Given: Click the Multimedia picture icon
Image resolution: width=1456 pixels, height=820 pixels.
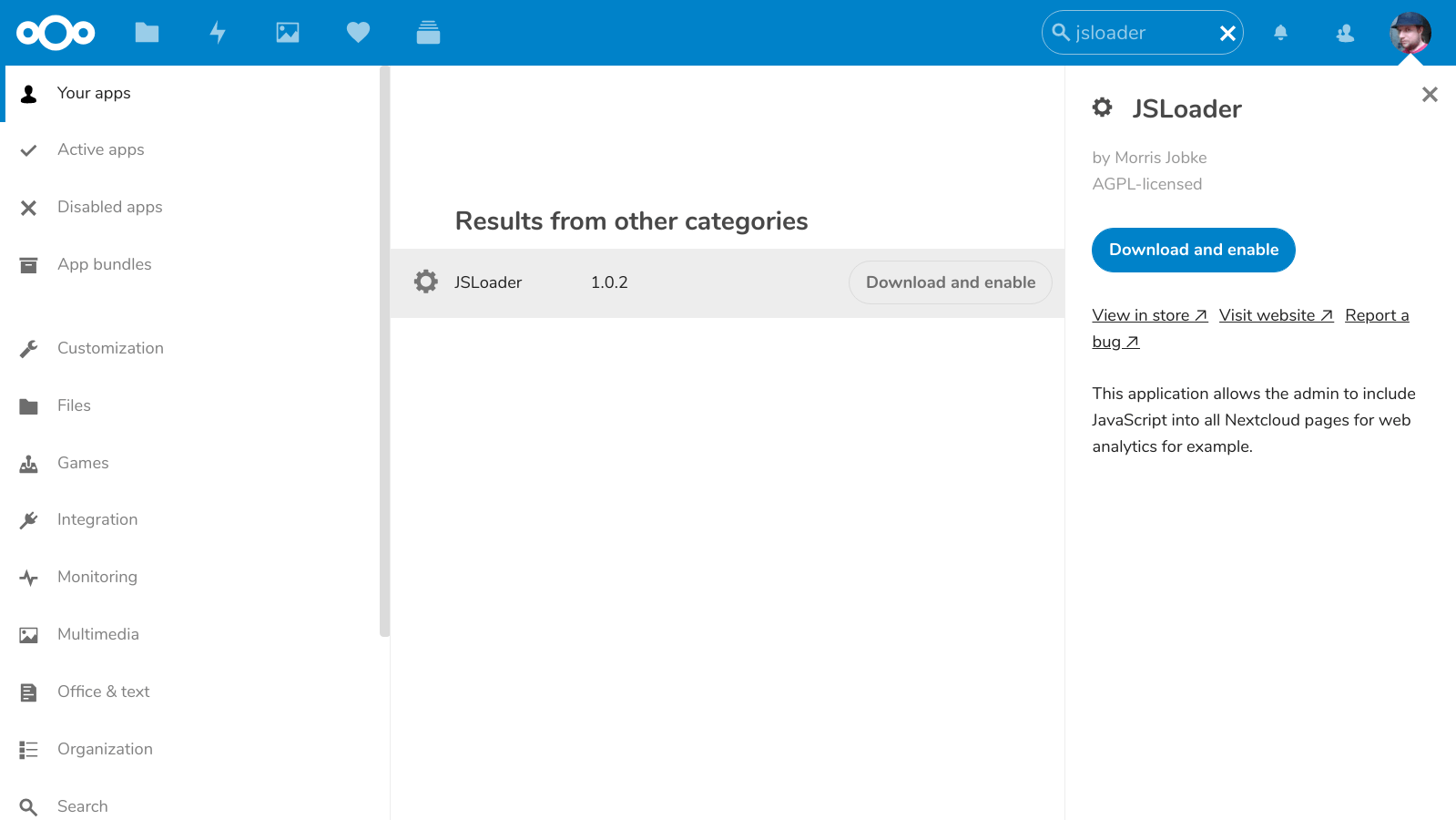Looking at the screenshot, I should coord(29,635).
